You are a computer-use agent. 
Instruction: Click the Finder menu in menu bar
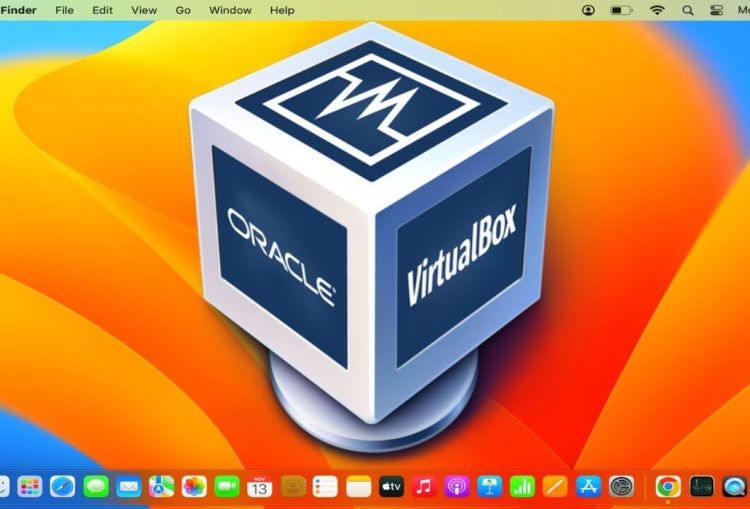point(18,10)
